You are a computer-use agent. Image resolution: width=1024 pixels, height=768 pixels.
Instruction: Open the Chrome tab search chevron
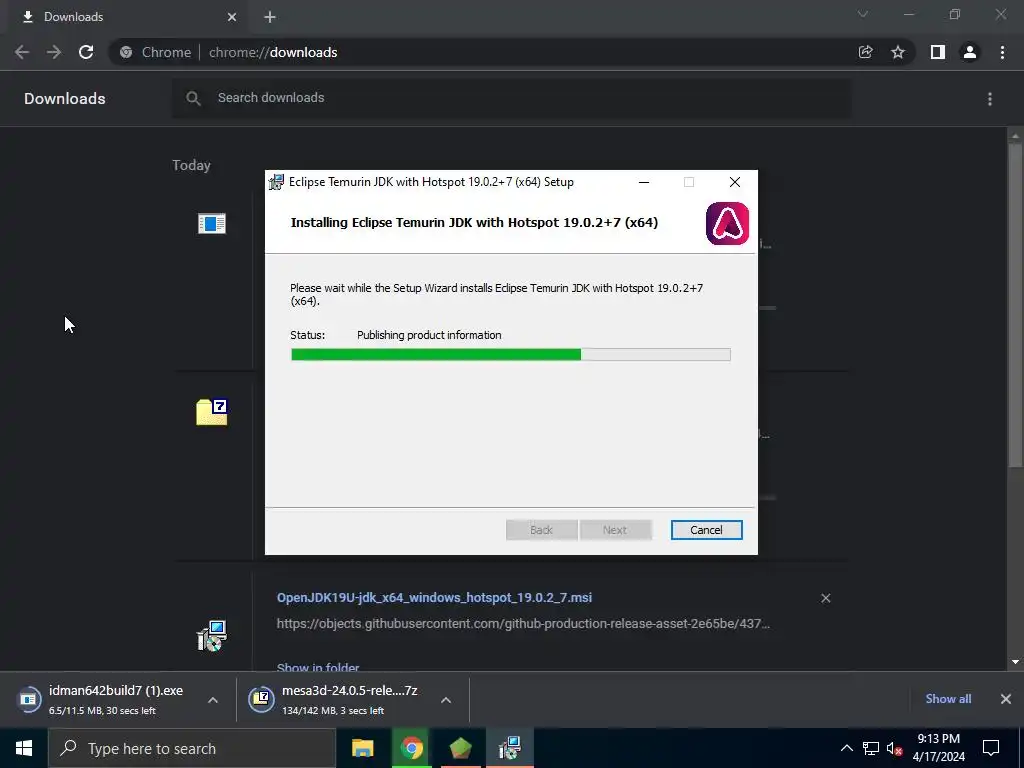coord(863,14)
